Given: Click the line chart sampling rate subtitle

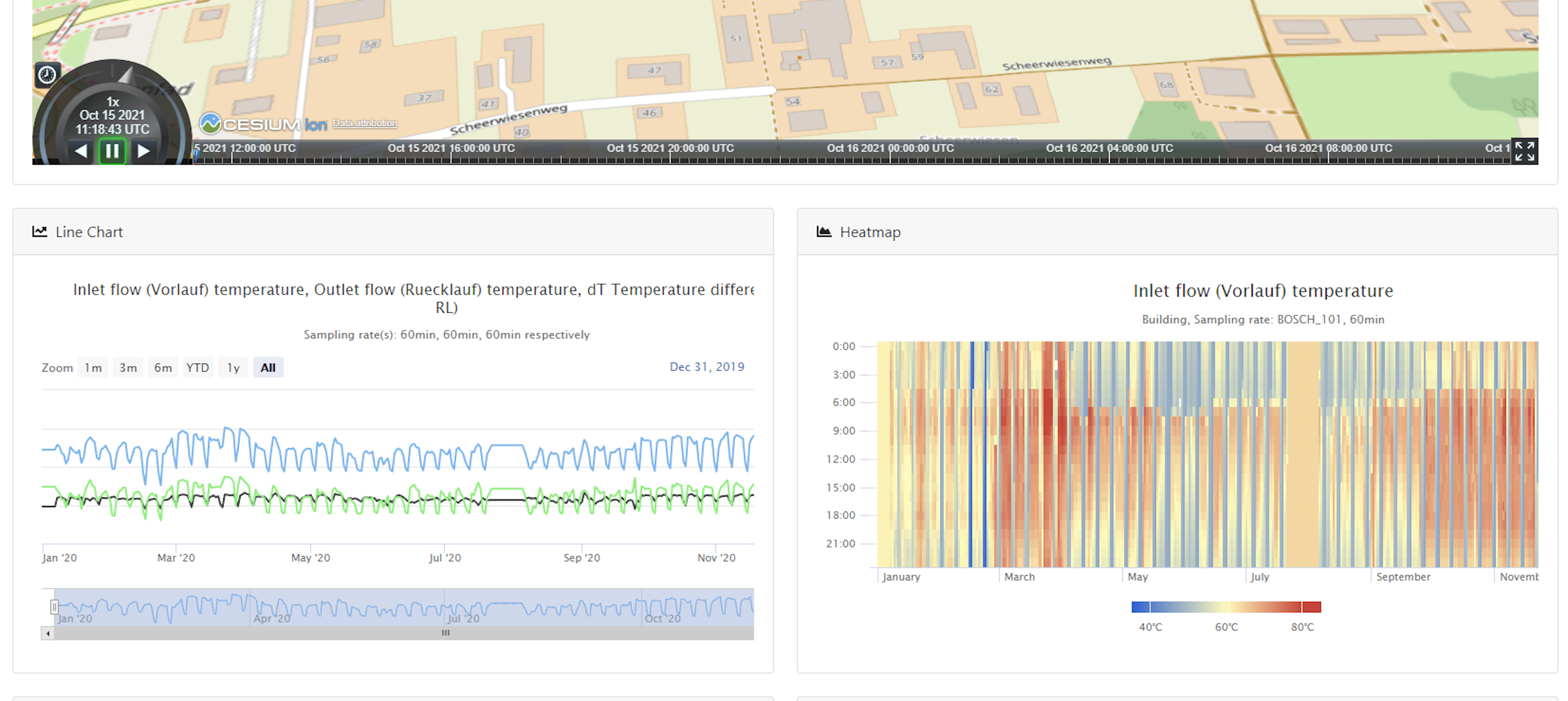Looking at the screenshot, I should coord(446,335).
